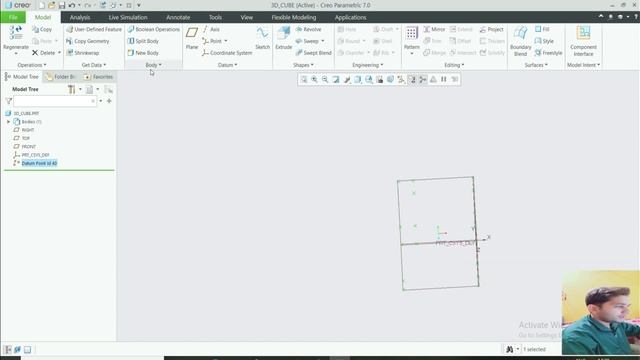Open the Operations group dropdown
The height and width of the screenshot is (360, 640).
pyautogui.click(x=32, y=65)
